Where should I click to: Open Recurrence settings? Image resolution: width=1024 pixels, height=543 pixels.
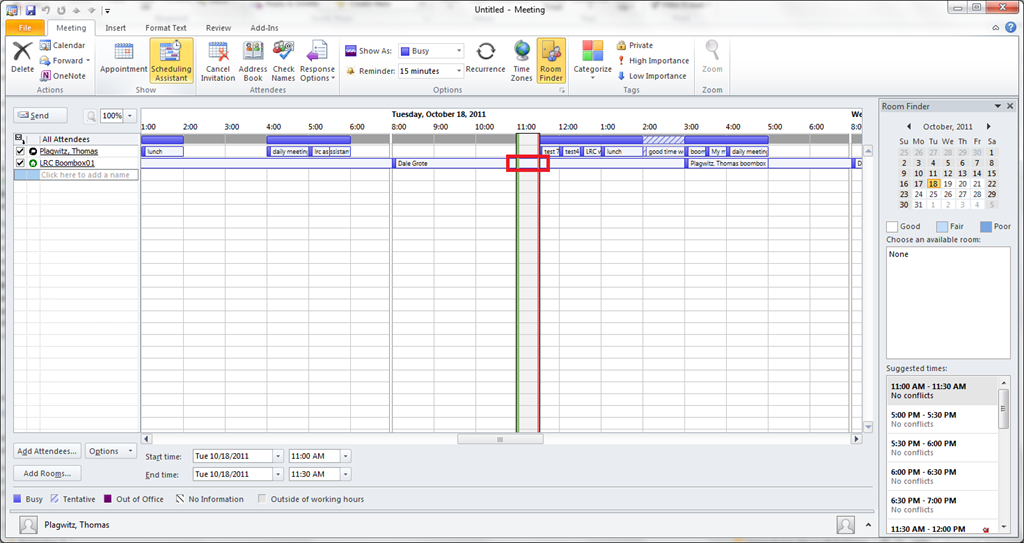[x=485, y=59]
